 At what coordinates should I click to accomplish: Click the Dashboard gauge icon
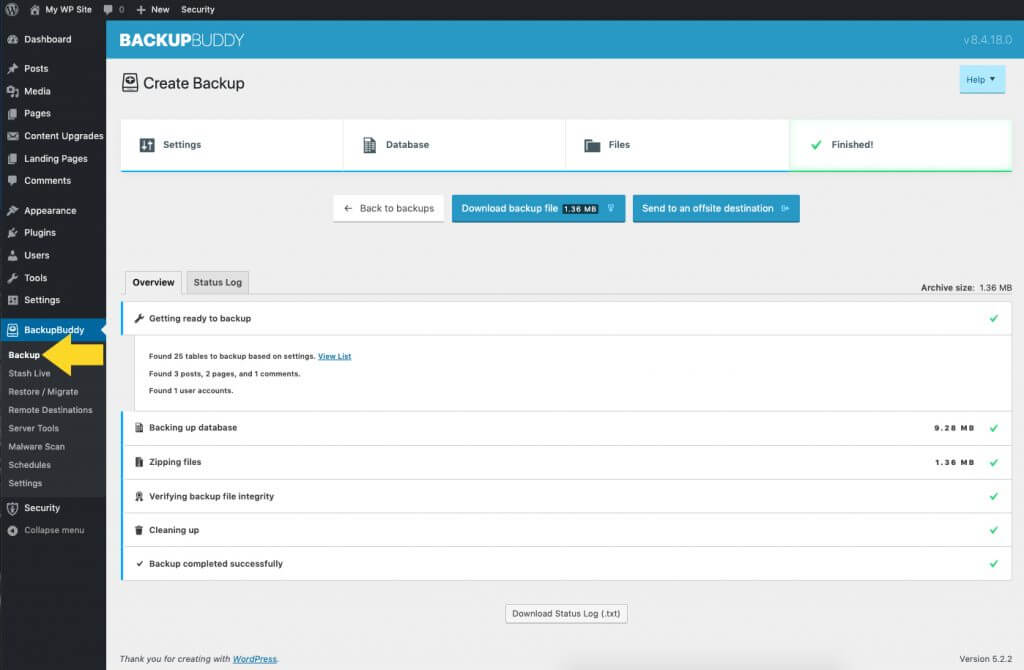point(12,39)
